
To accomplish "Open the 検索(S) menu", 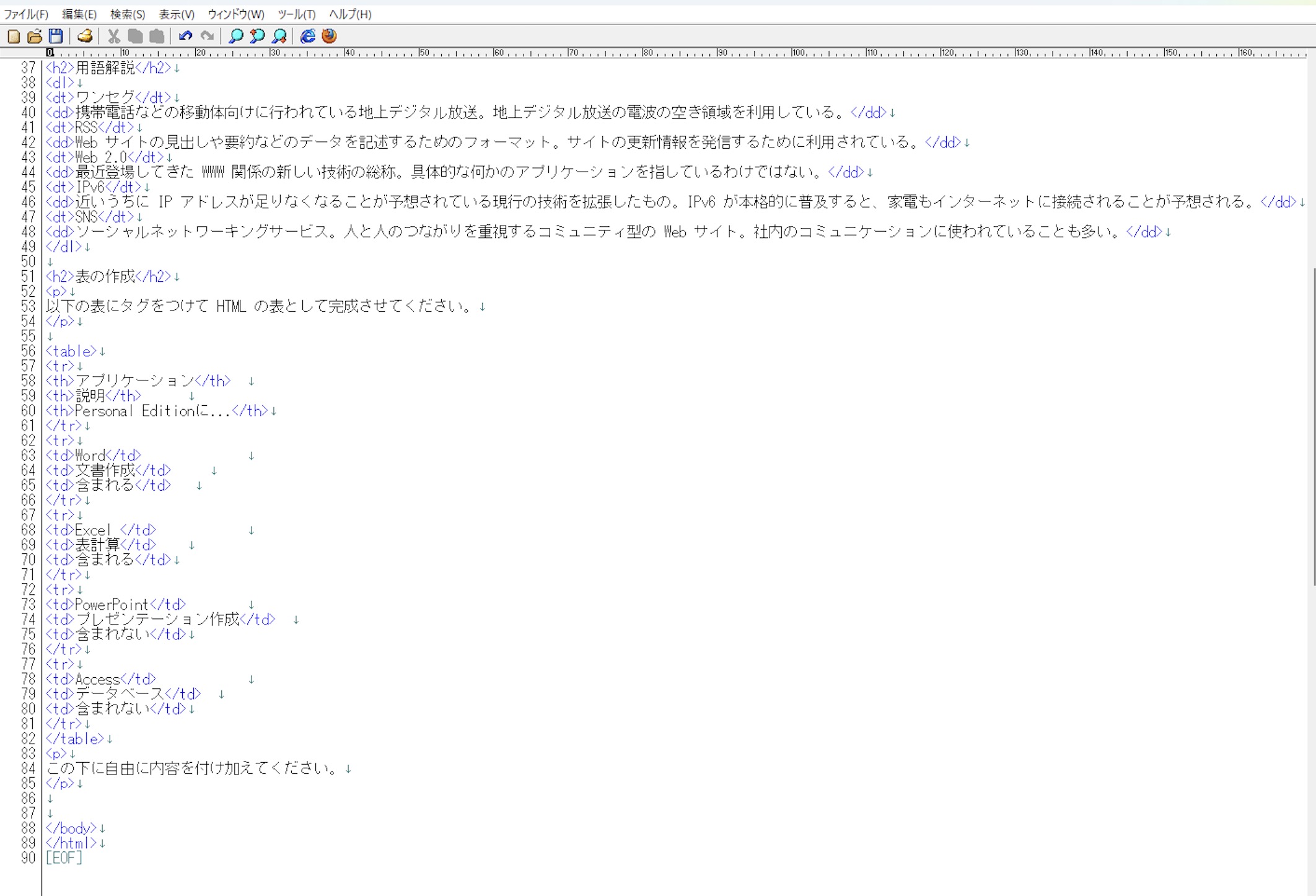I will click(128, 14).
